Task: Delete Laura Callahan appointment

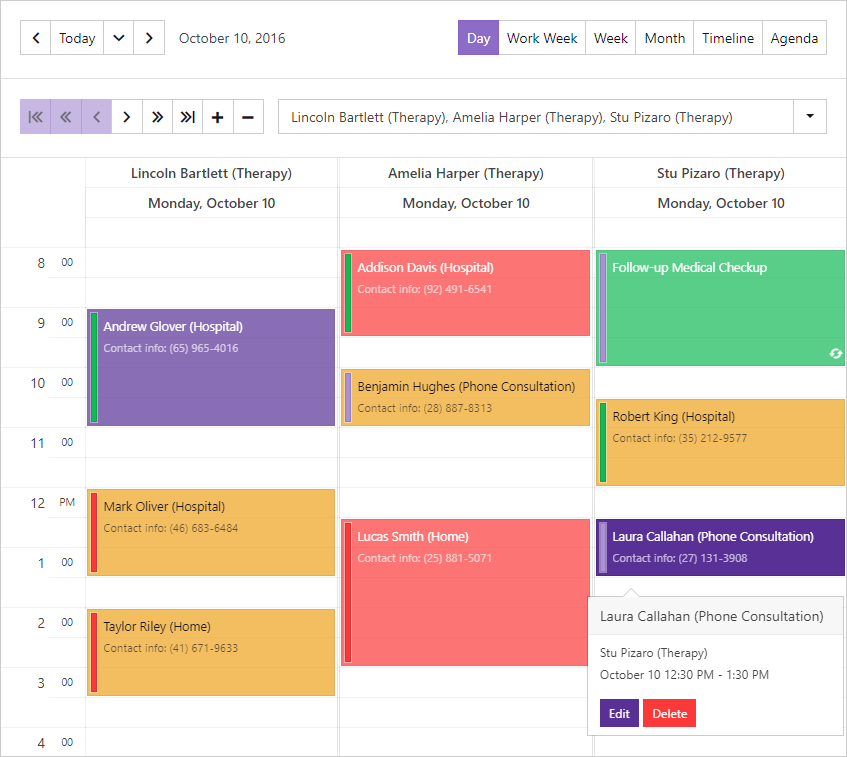Action: tap(670, 714)
